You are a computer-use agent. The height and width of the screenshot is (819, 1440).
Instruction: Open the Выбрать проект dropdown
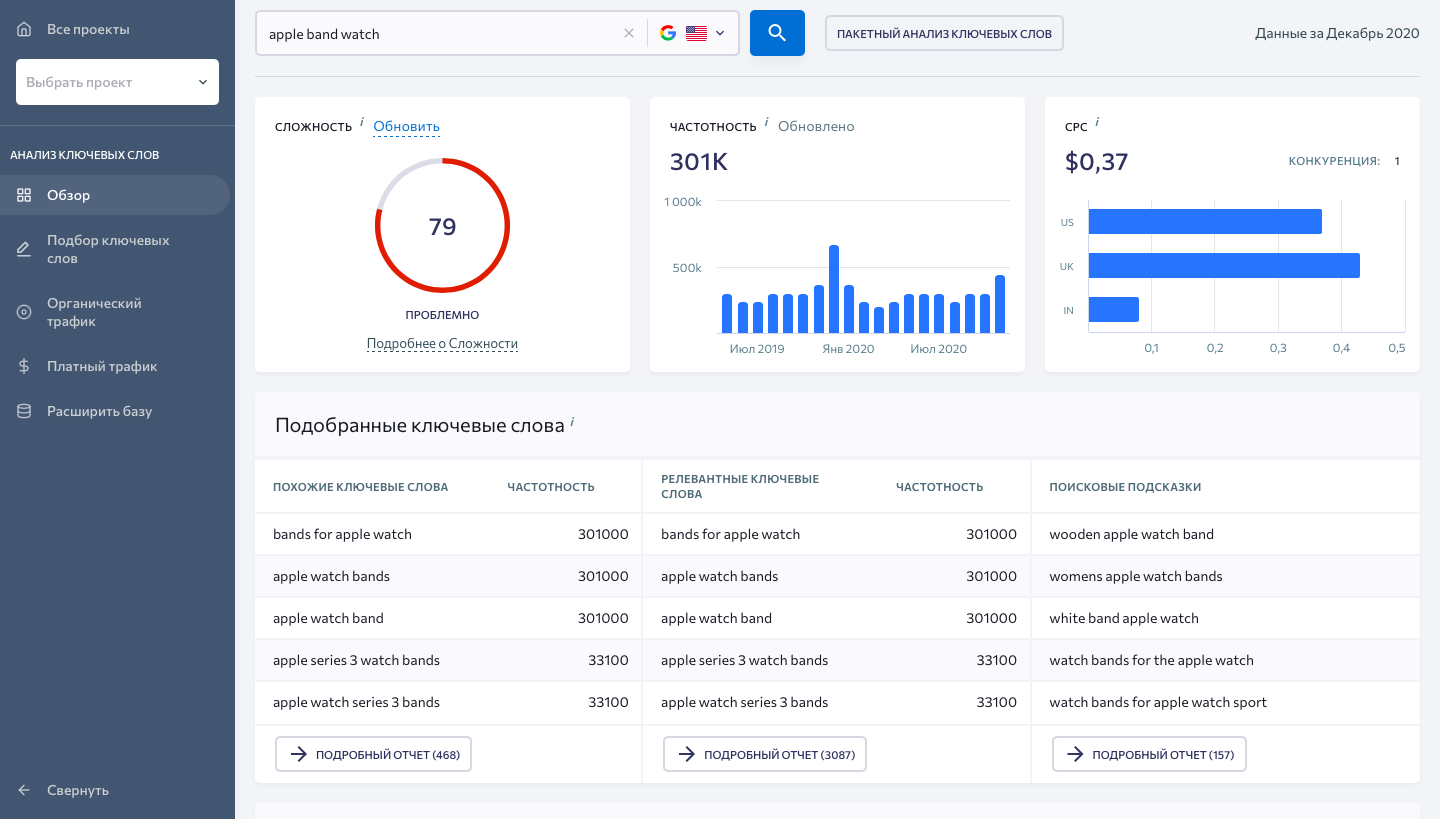click(x=117, y=82)
